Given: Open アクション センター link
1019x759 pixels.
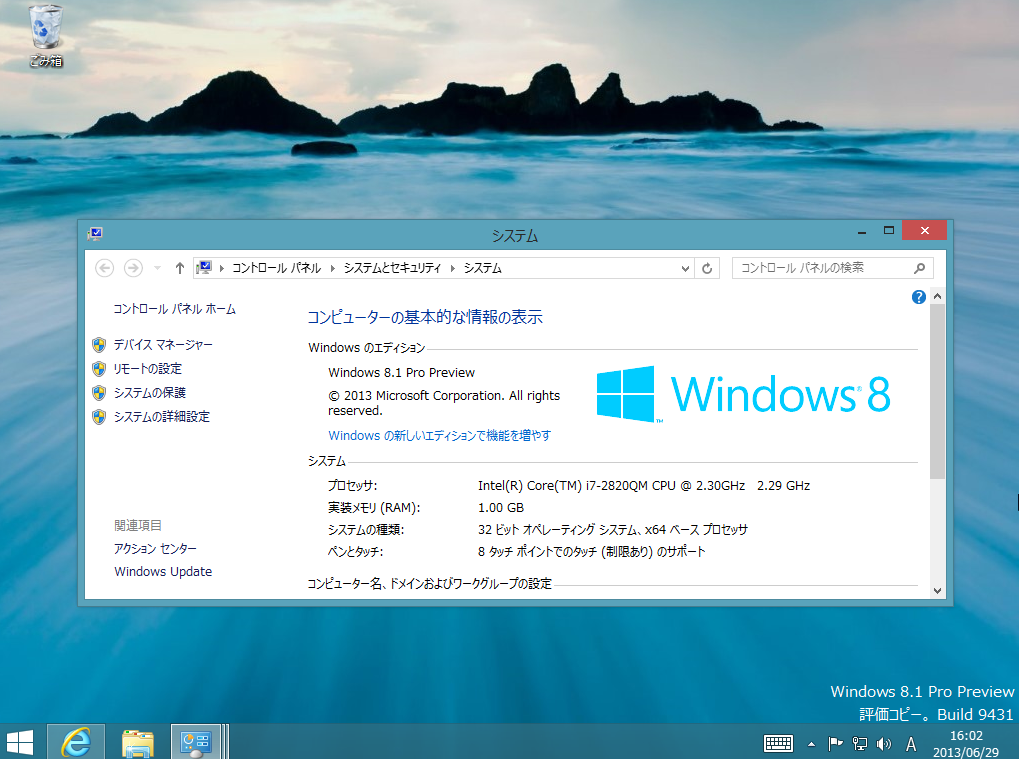Looking at the screenshot, I should pos(155,548).
